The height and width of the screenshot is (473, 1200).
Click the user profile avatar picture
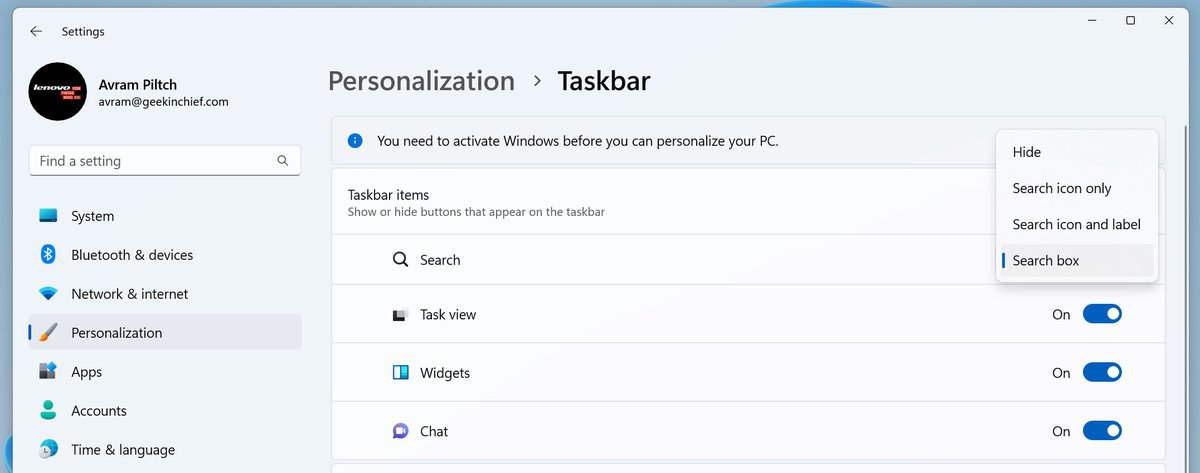pos(57,92)
